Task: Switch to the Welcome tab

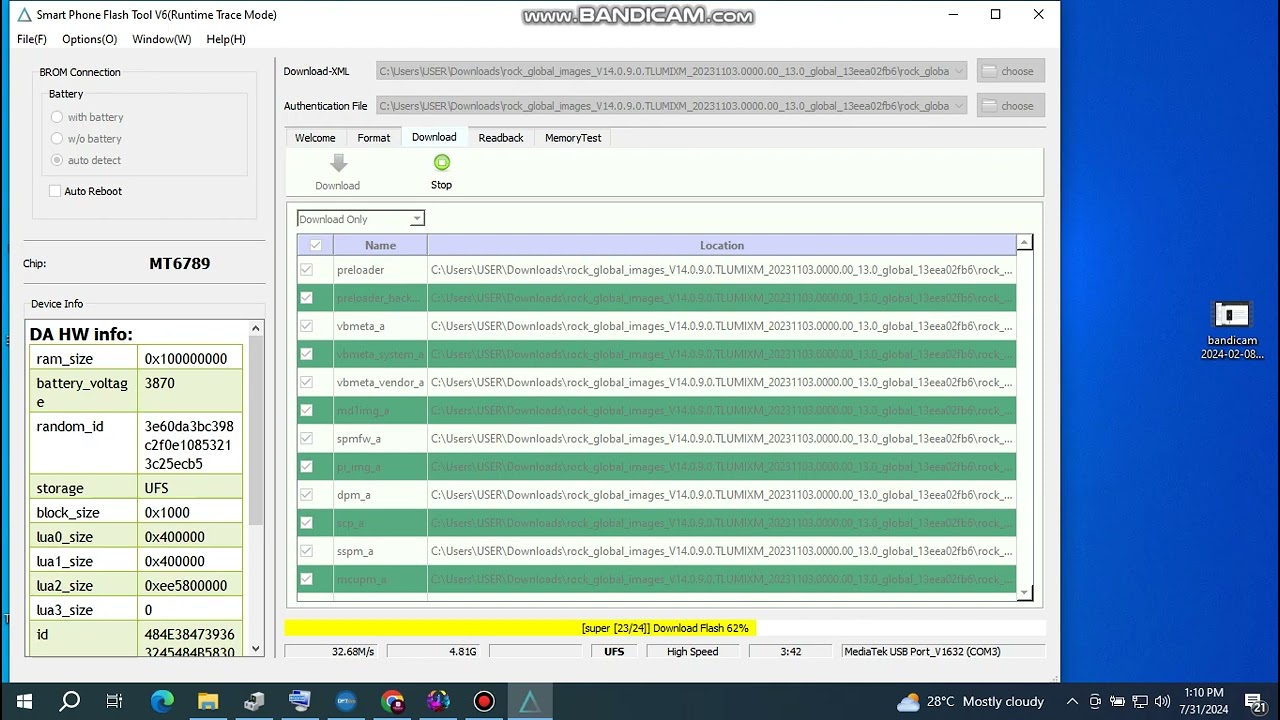Action: point(315,138)
